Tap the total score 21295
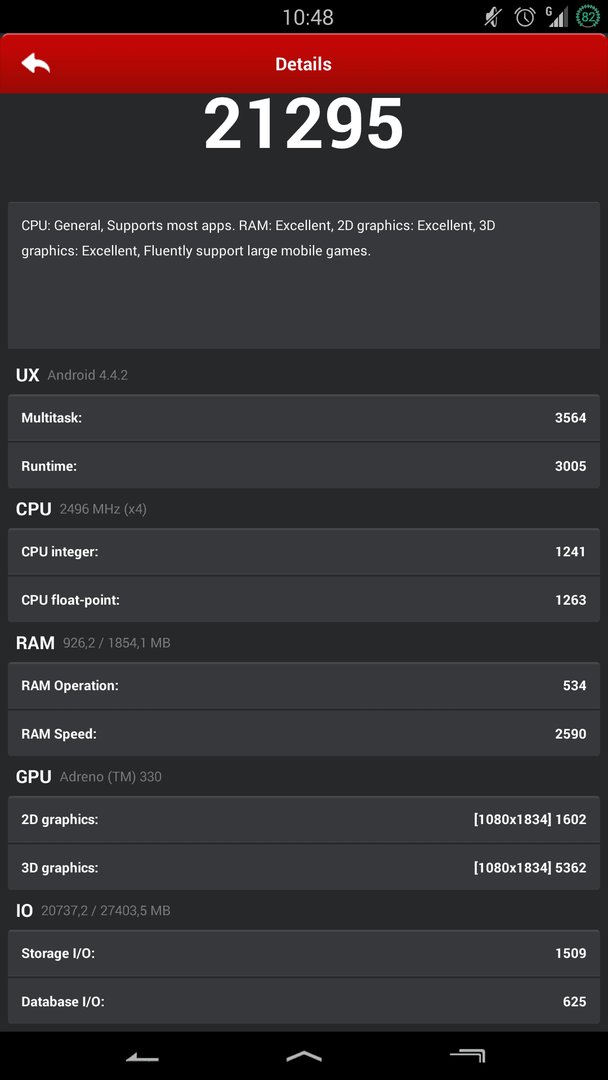This screenshot has width=608, height=1080. click(x=304, y=125)
